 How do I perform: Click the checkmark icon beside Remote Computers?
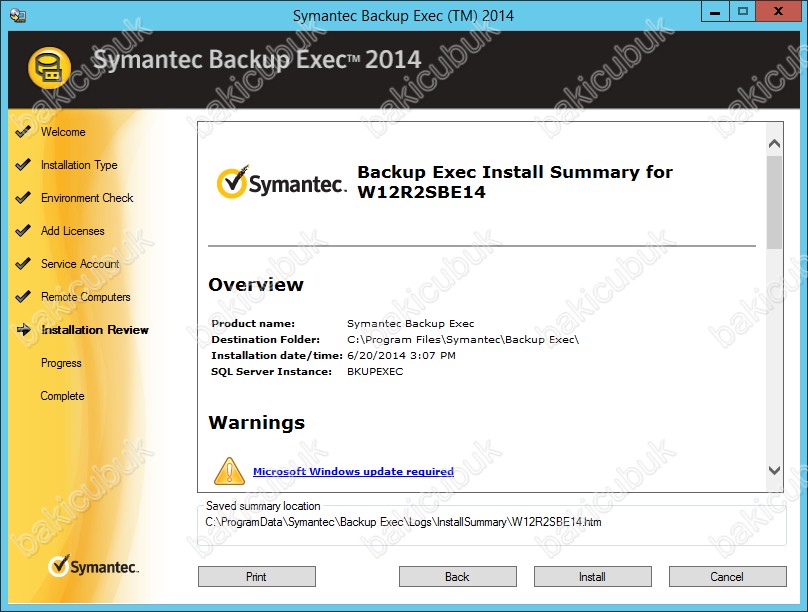tap(23, 297)
